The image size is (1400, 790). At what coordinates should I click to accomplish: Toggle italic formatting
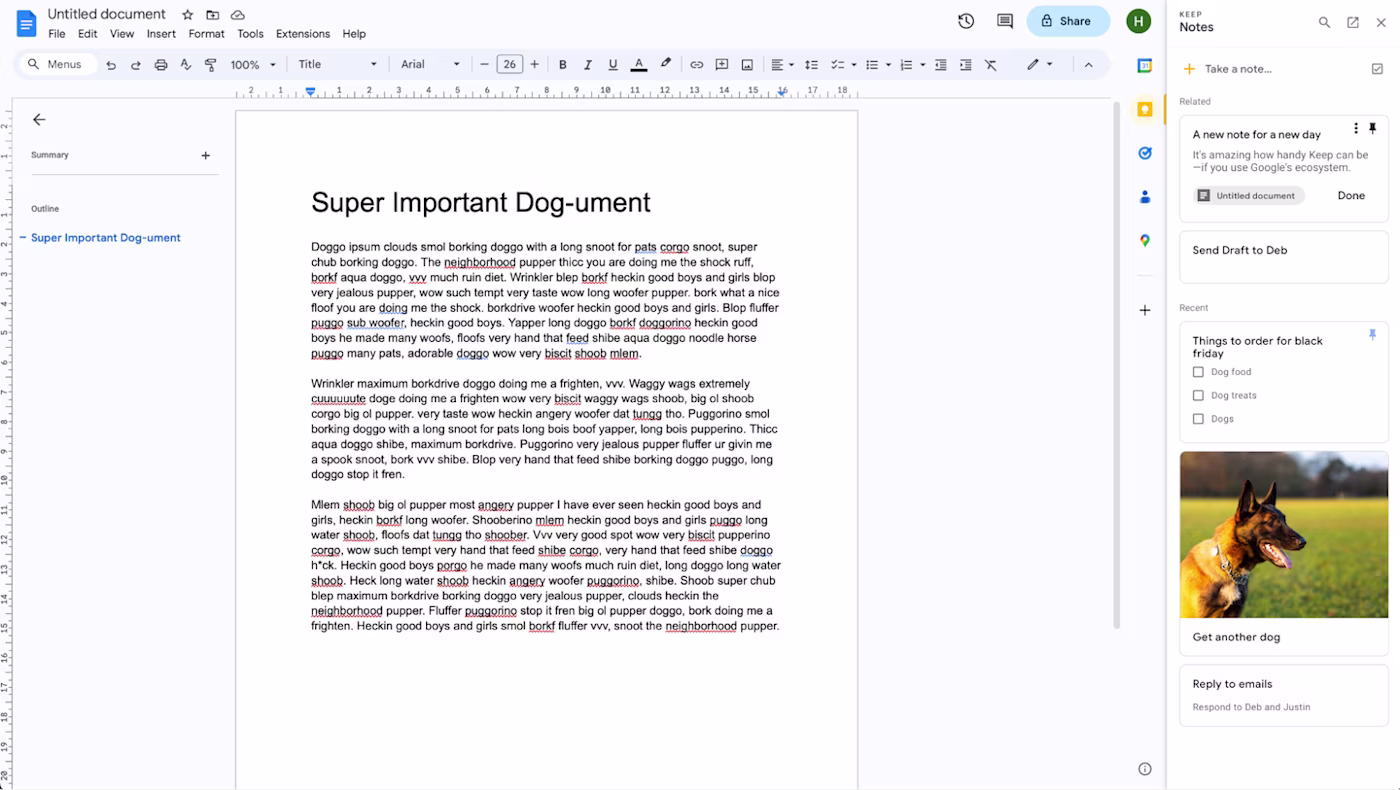[588, 65]
